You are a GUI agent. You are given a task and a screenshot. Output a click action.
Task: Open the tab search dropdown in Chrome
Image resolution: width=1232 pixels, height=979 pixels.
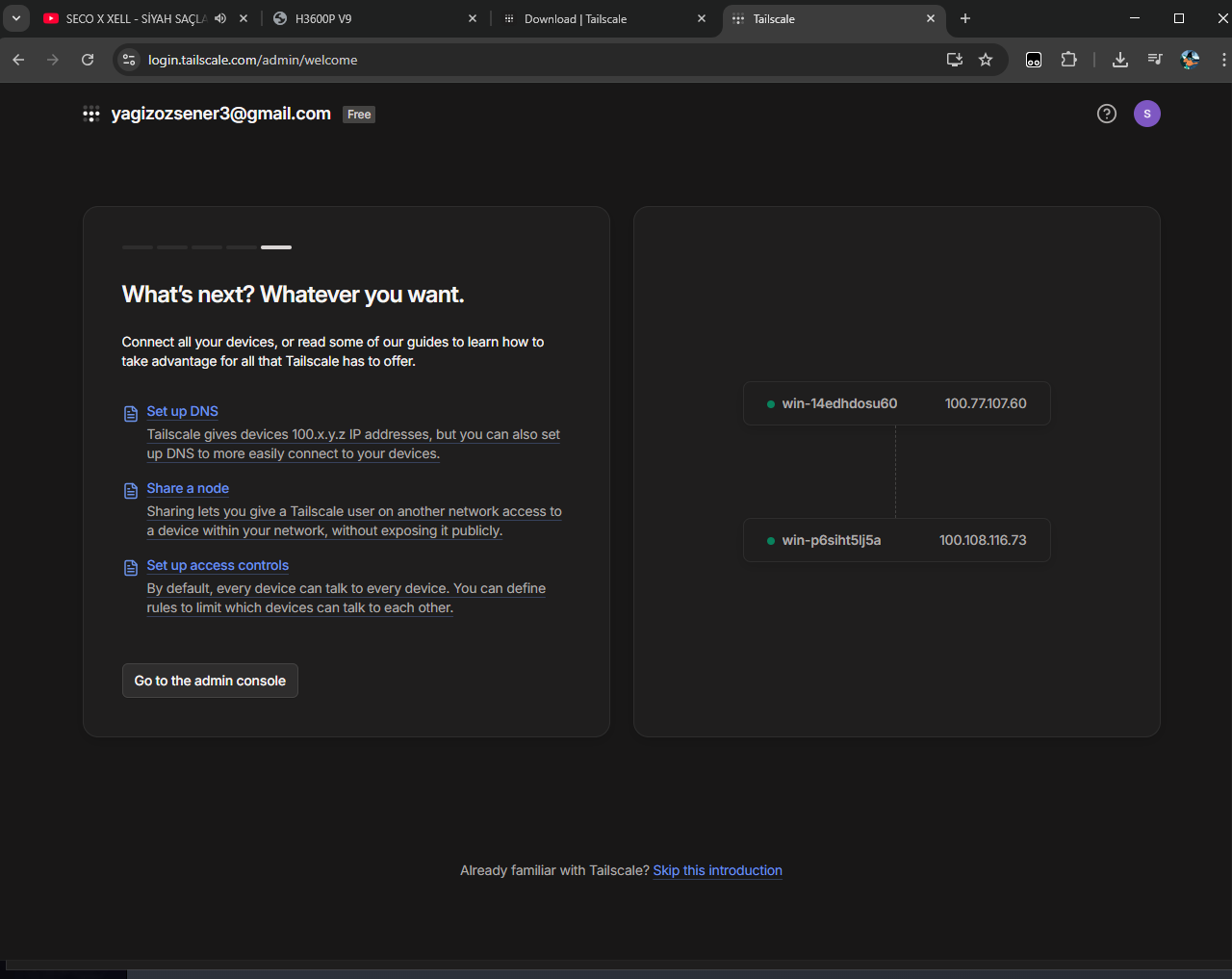[16, 18]
